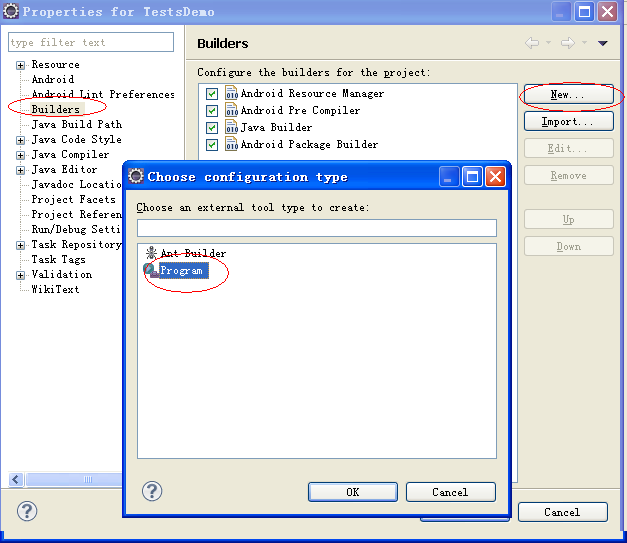
Task: Click the tree horizontal scrollbar thumb
Action: tap(74, 479)
